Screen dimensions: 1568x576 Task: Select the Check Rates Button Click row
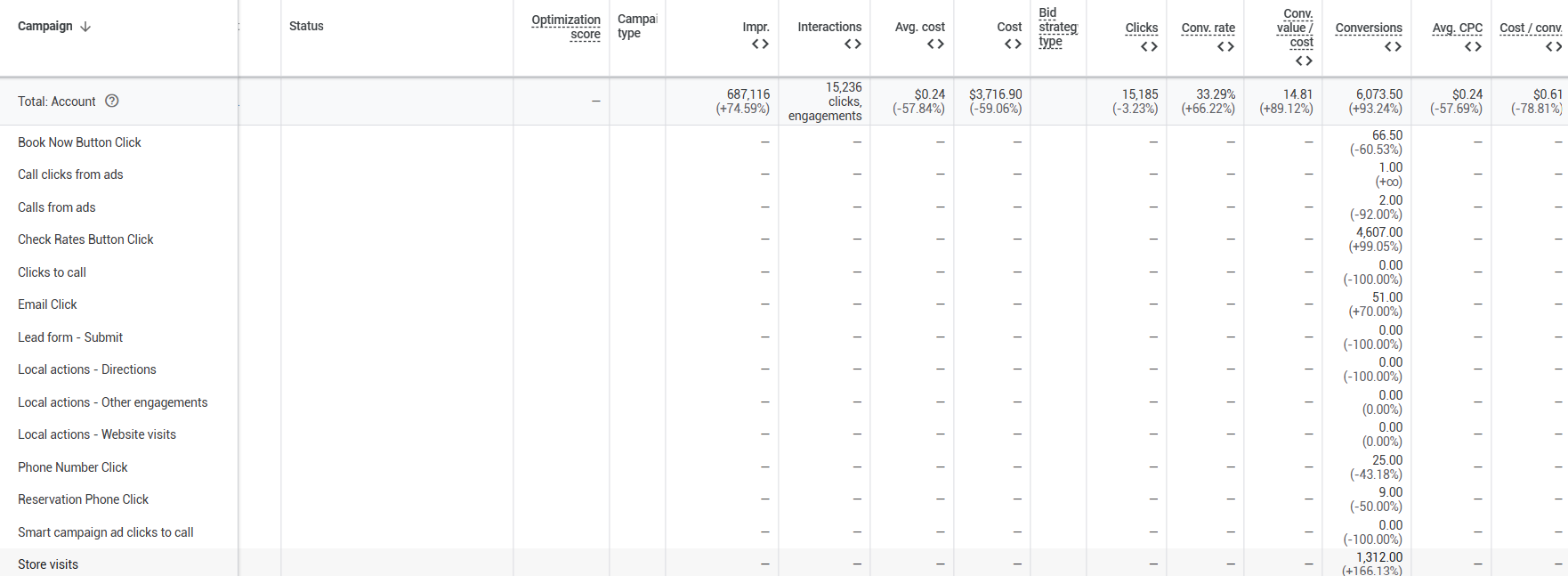[85, 239]
